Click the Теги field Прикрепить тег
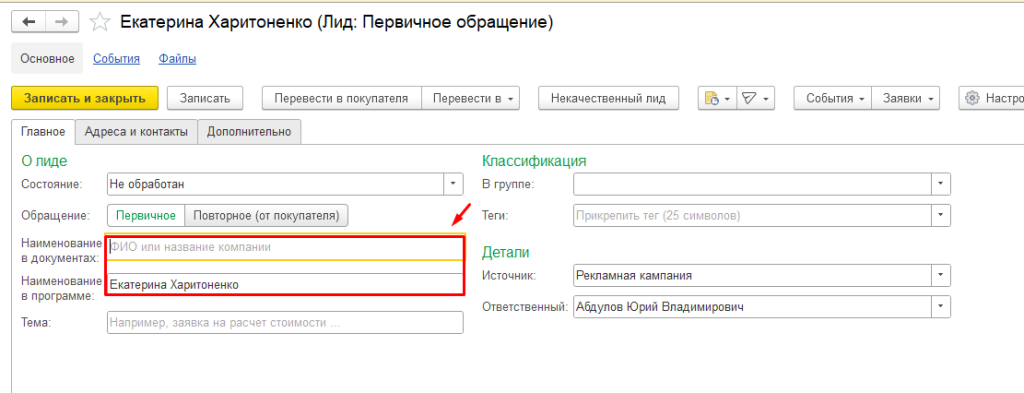This screenshot has width=1024, height=393. (753, 215)
